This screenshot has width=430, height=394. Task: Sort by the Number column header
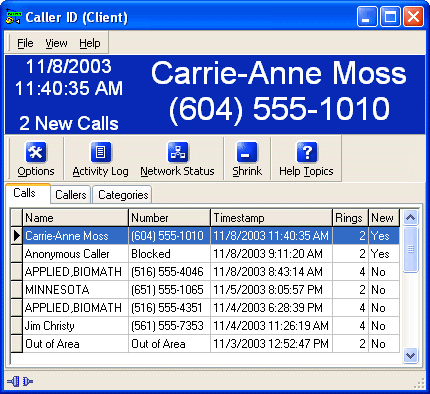click(170, 218)
